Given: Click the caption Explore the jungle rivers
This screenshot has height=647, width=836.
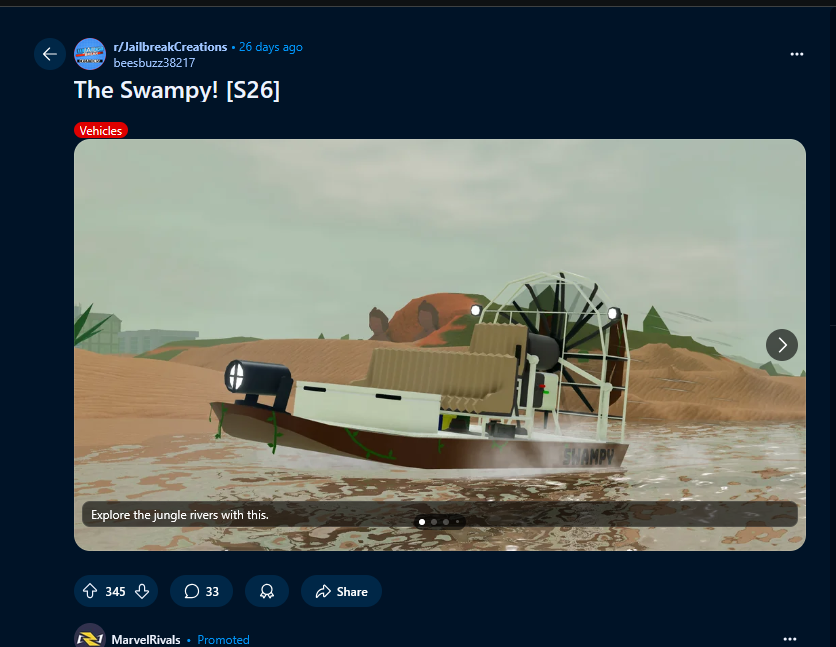Looking at the screenshot, I should 180,515.
